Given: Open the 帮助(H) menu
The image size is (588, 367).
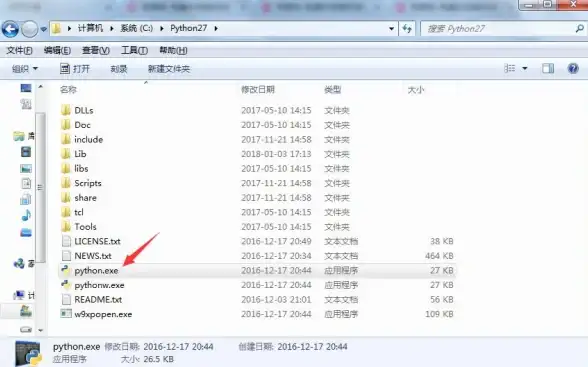Looking at the screenshot, I should pyautogui.click(x=173, y=50).
